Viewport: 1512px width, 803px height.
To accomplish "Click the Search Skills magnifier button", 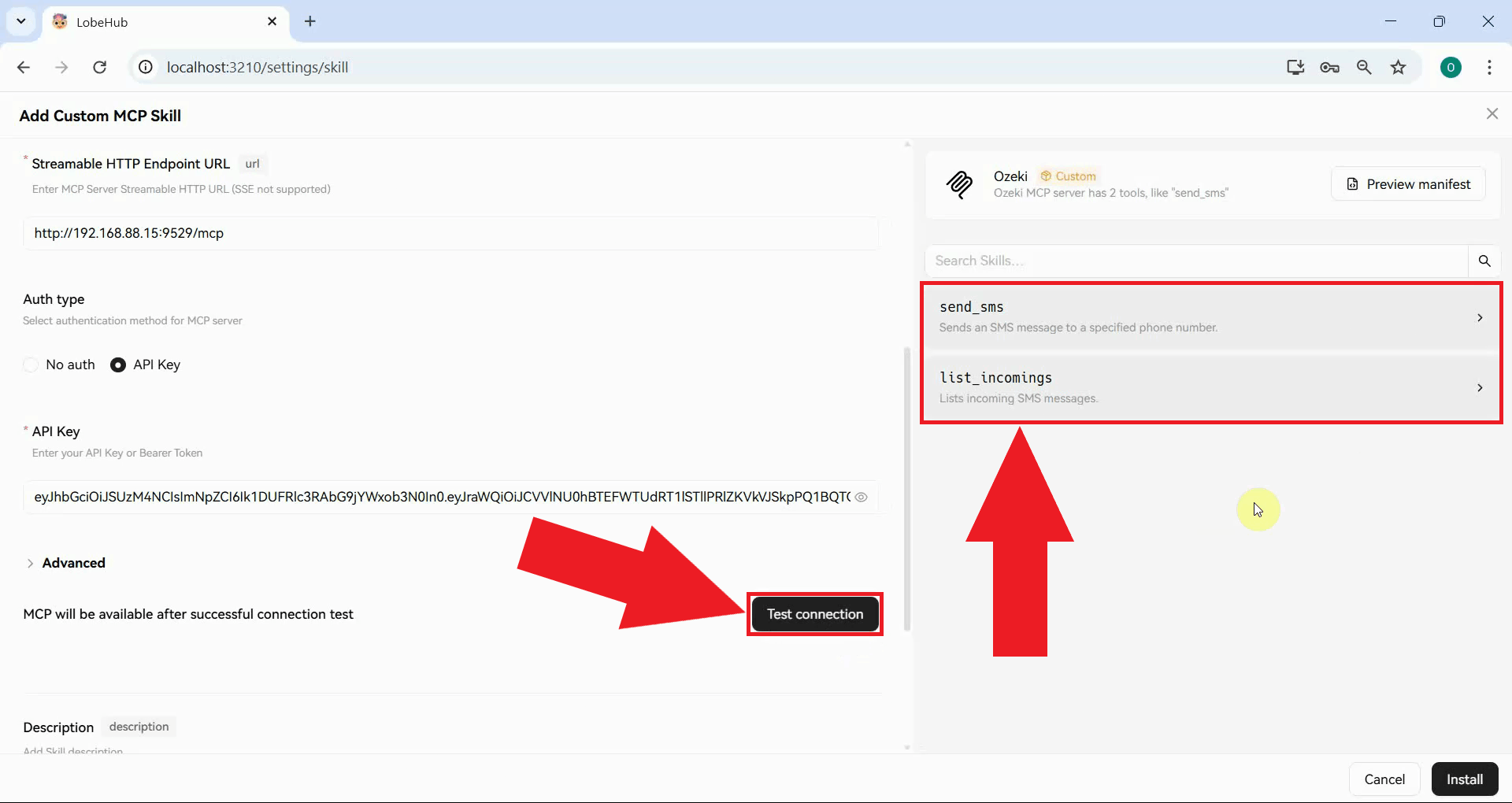I will [1484, 261].
